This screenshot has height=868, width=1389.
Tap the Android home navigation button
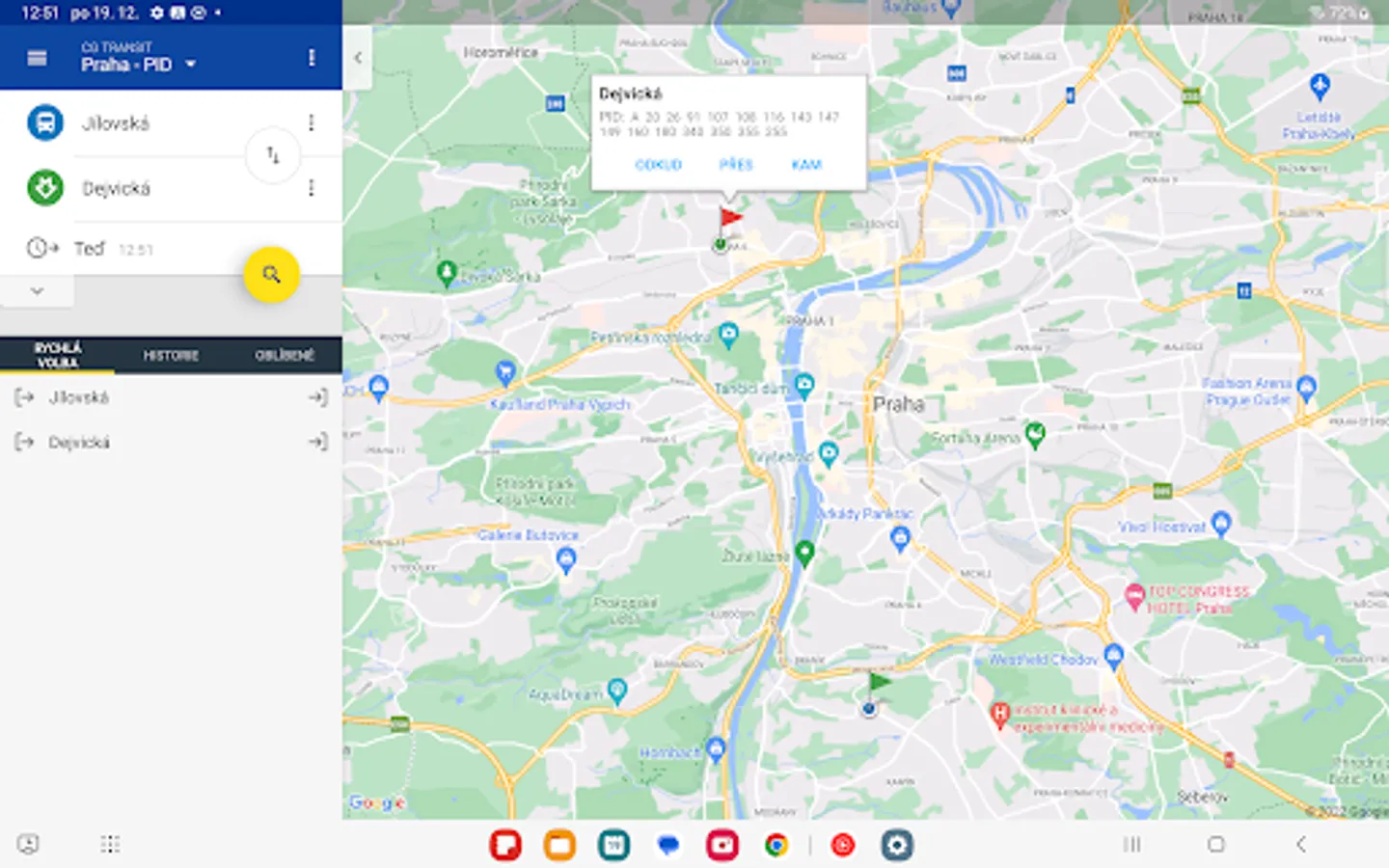(1216, 845)
